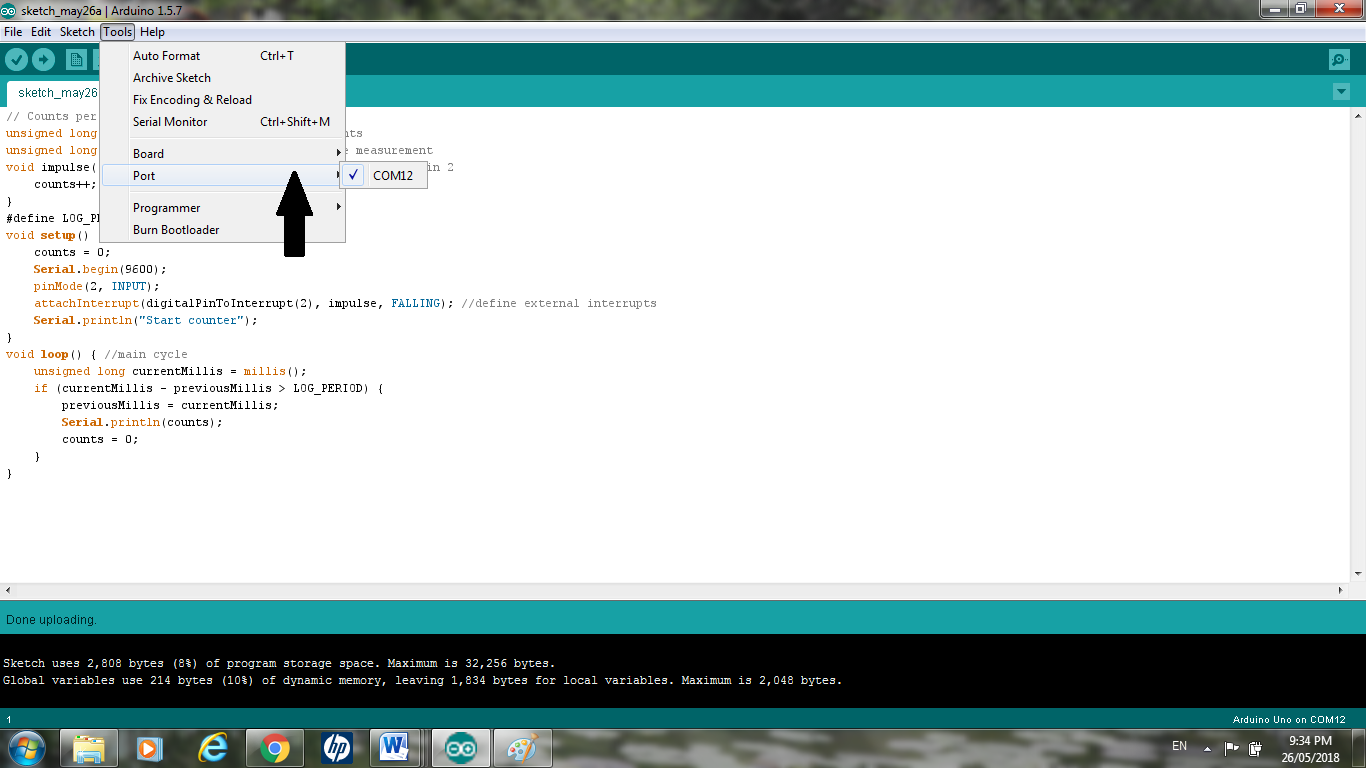Choose Auto Format from Tools menu

click(x=224, y=55)
